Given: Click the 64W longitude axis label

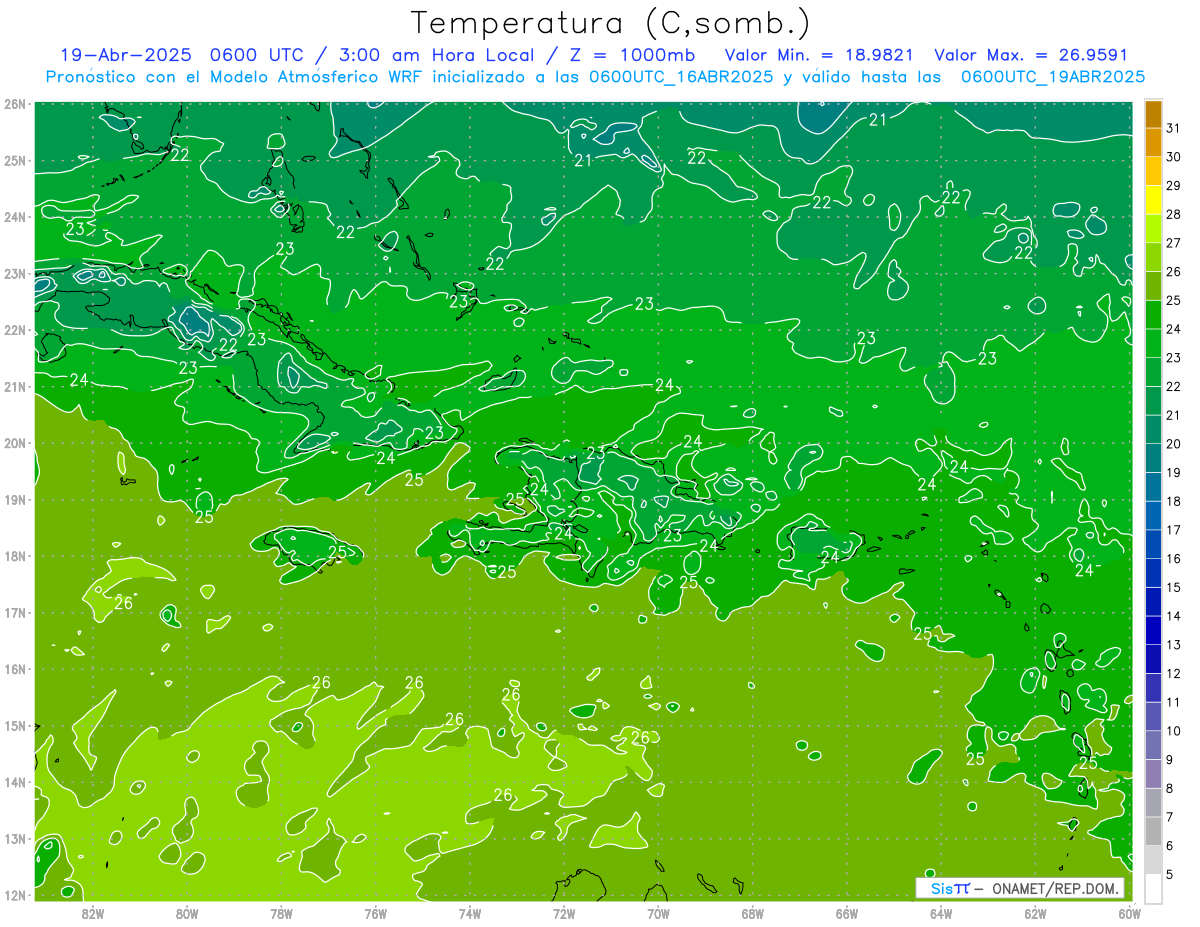Looking at the screenshot, I should click(x=941, y=913).
